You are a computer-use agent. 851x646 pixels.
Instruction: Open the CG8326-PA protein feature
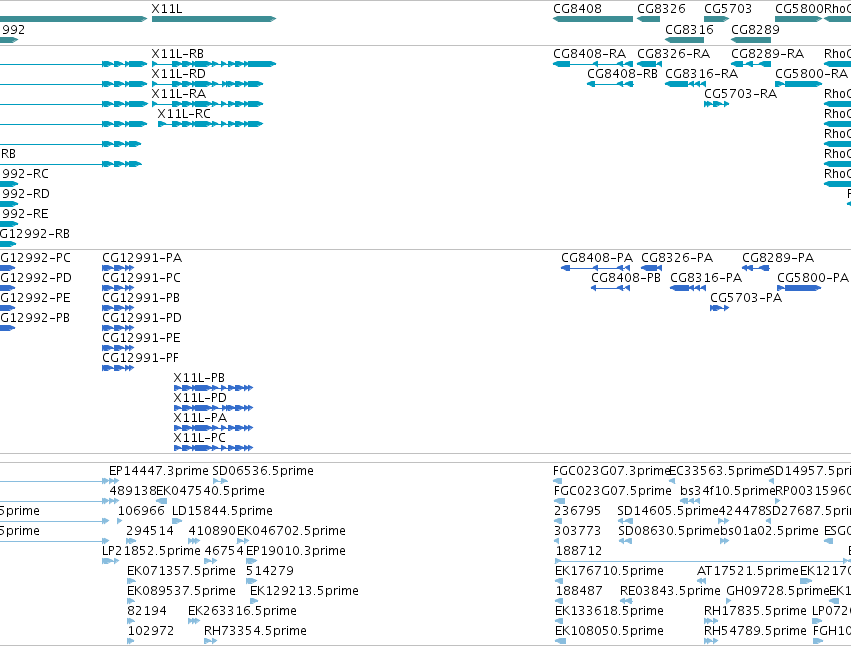click(x=651, y=268)
